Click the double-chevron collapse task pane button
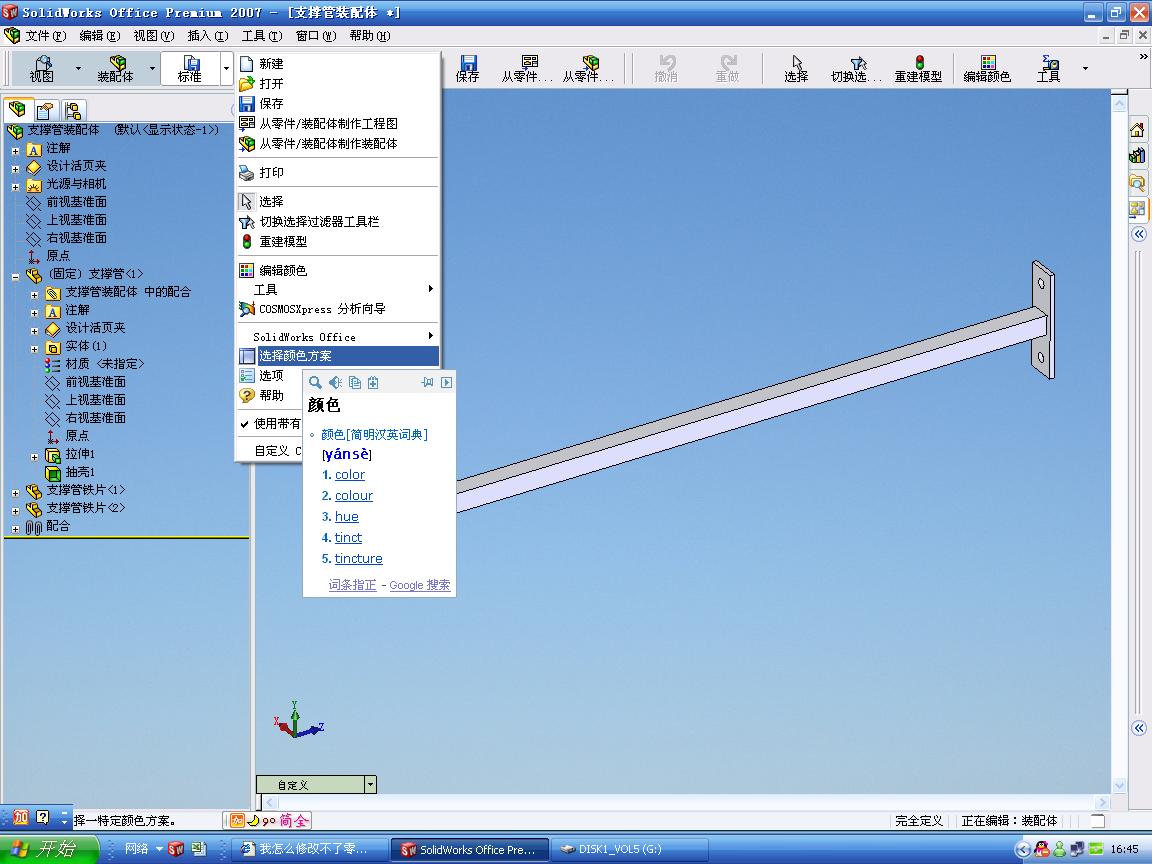This screenshot has height=864, width=1152. click(x=1139, y=234)
